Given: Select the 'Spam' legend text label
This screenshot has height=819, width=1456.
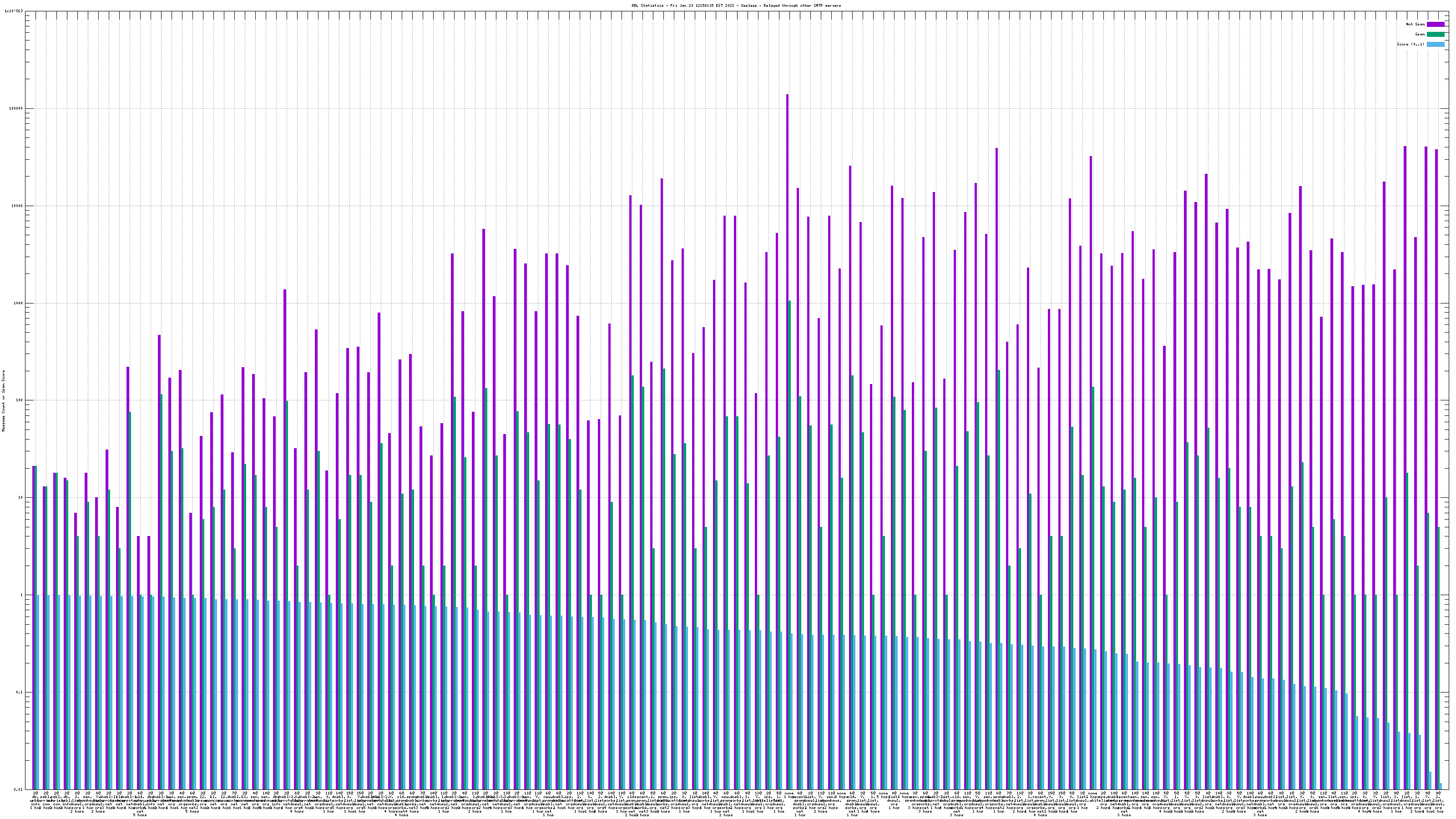Looking at the screenshot, I should coord(1420,35).
